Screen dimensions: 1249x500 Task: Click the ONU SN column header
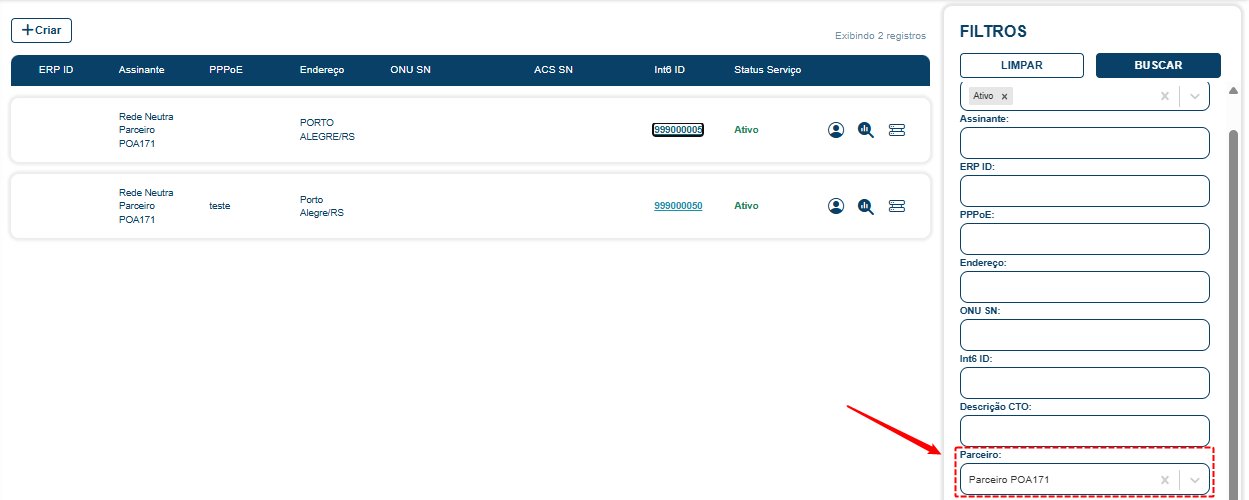[x=410, y=70]
